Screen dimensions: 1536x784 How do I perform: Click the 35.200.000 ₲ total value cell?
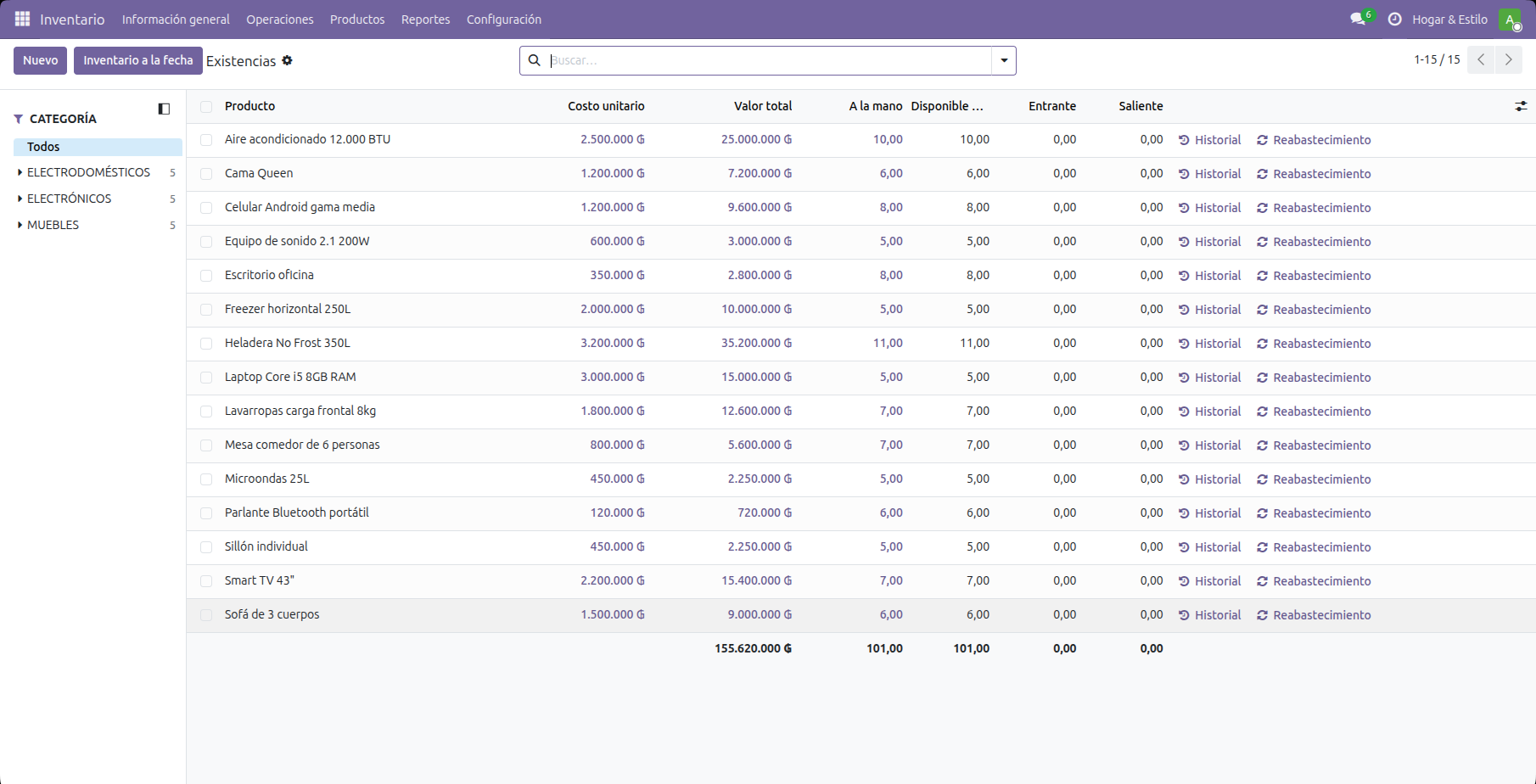click(x=756, y=343)
